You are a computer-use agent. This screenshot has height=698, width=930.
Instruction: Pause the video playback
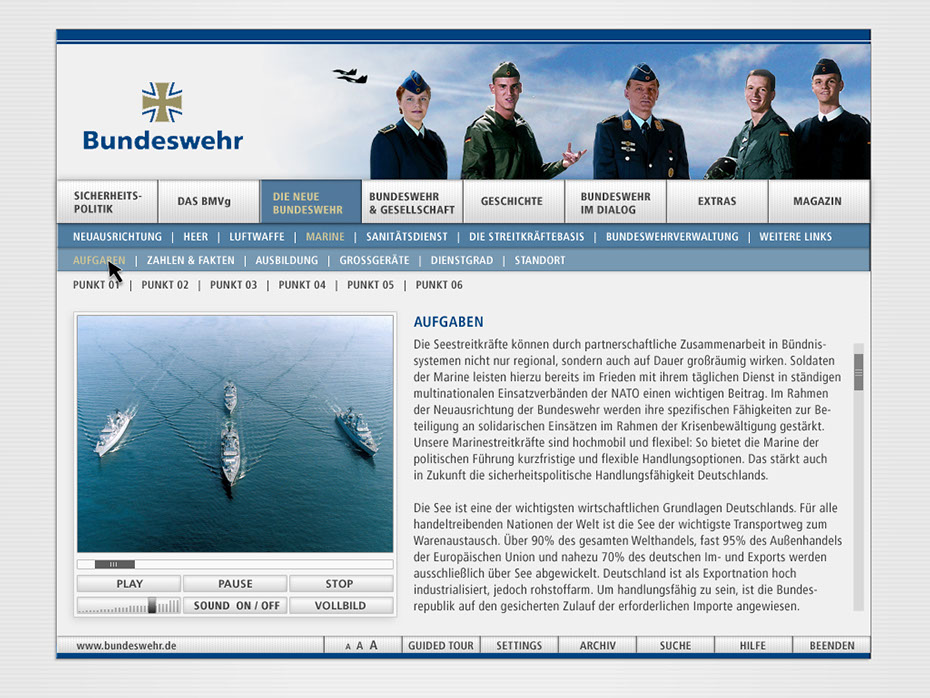click(x=235, y=584)
